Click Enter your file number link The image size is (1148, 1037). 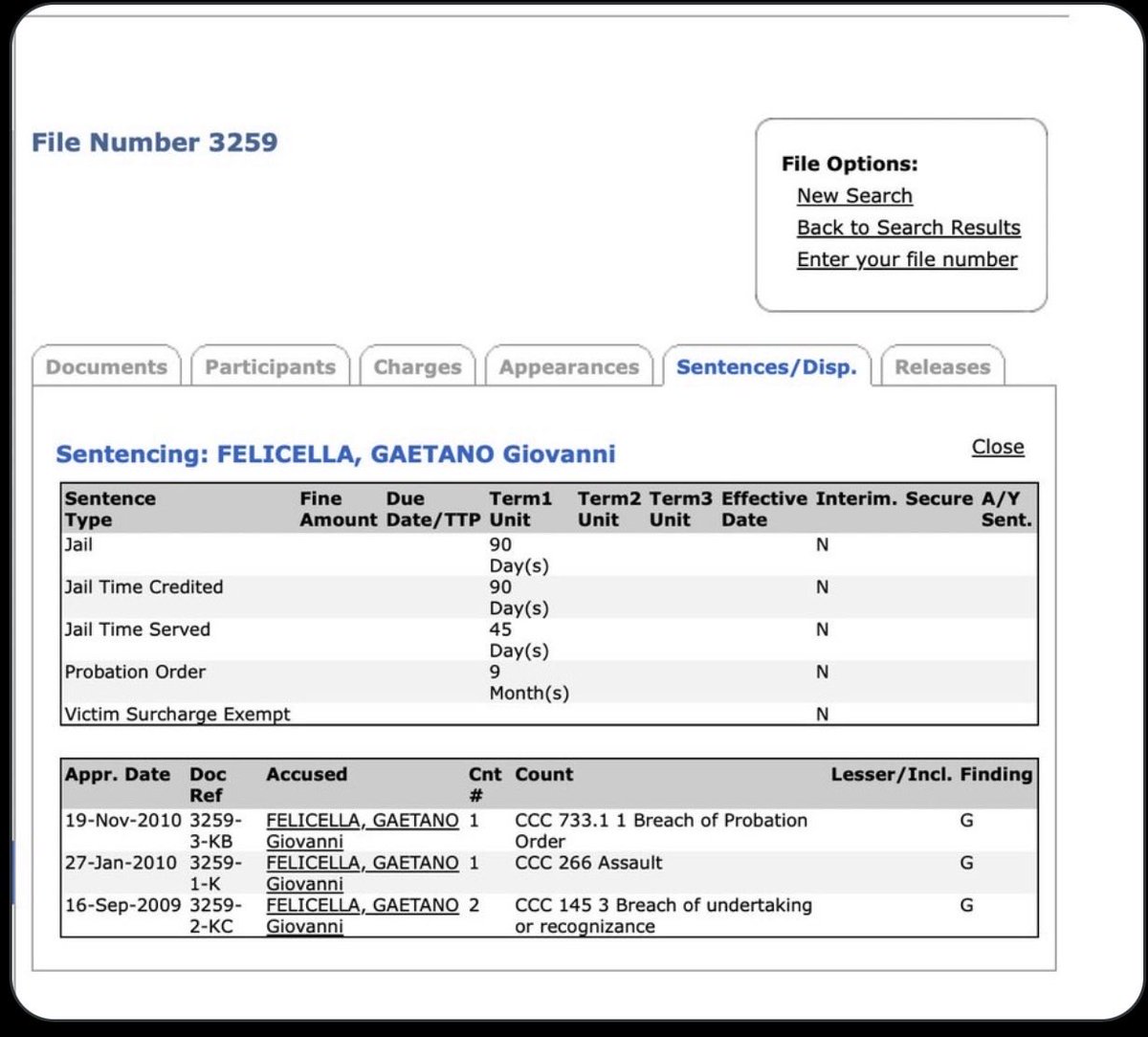point(907,259)
